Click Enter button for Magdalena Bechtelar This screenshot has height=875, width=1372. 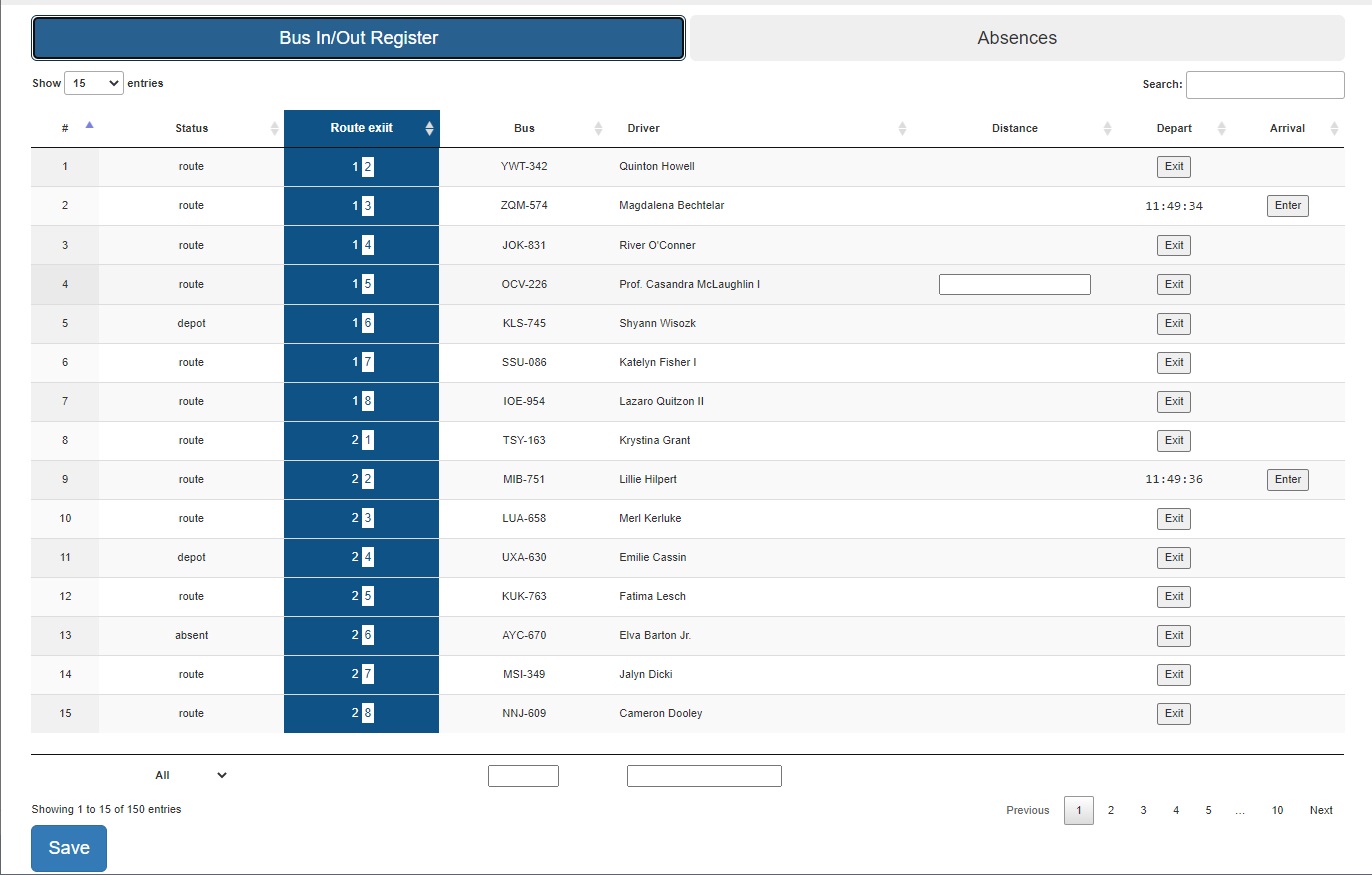point(1288,206)
